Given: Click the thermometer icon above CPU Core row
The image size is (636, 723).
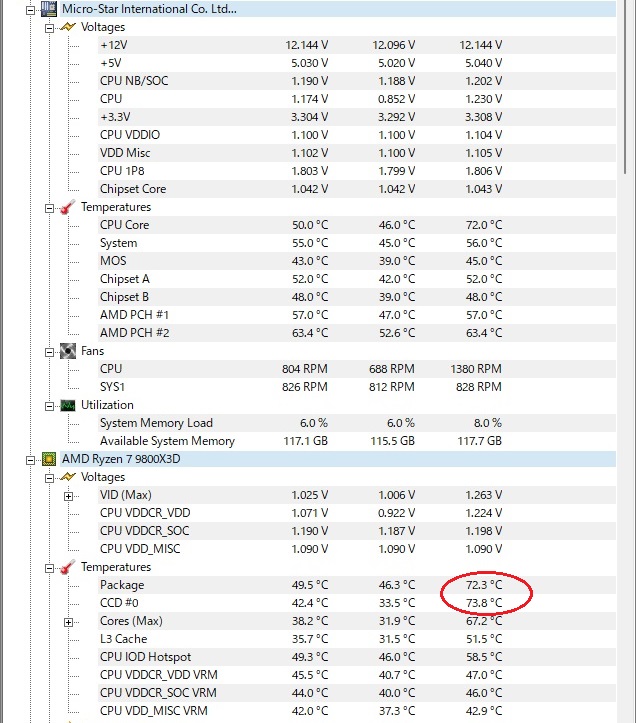Looking at the screenshot, I should point(68,207).
